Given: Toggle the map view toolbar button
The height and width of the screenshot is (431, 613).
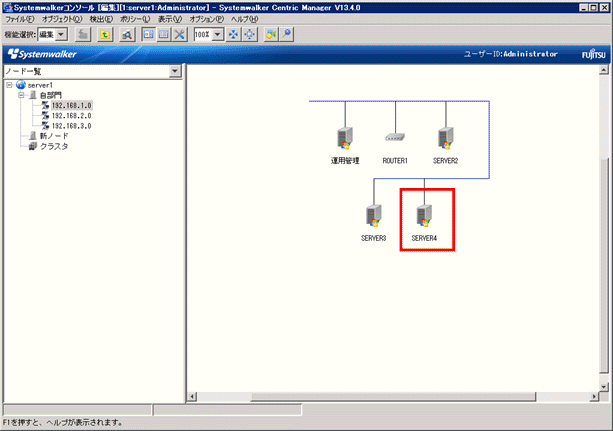Looking at the screenshot, I should pyautogui.click(x=149, y=34).
